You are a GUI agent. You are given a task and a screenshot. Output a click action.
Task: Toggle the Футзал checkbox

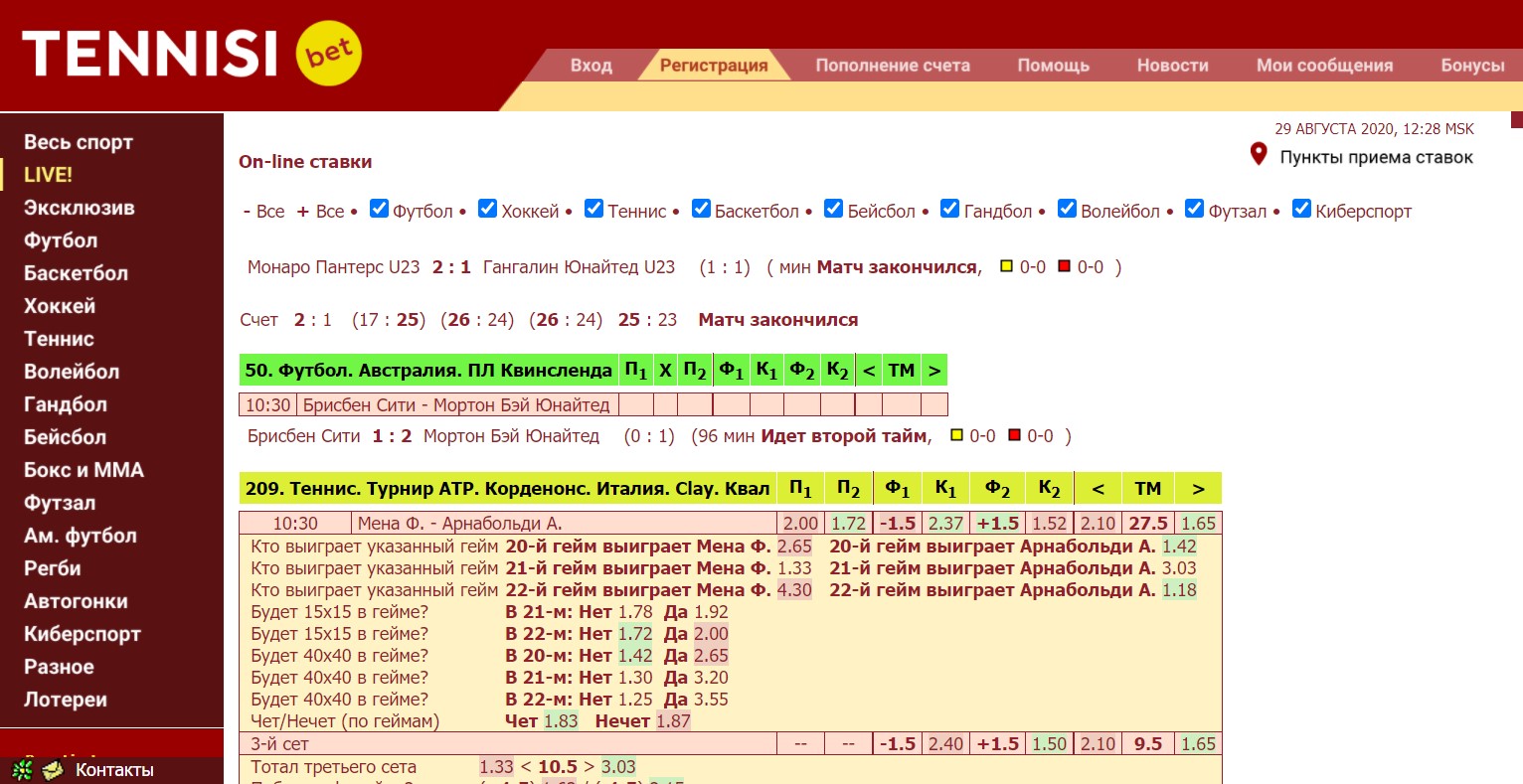point(1194,209)
